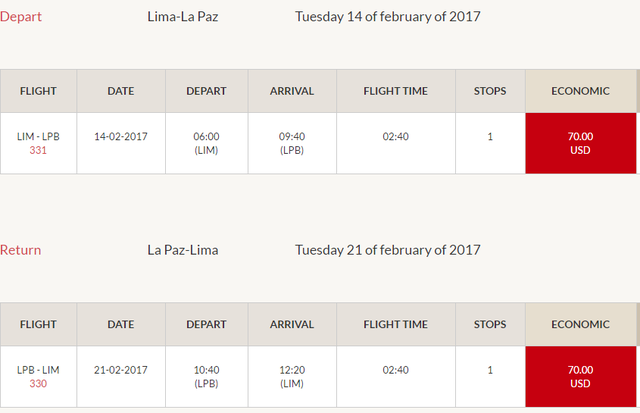640x413 pixels.
Task: Open flight number 331 link
Action: click(x=38, y=150)
